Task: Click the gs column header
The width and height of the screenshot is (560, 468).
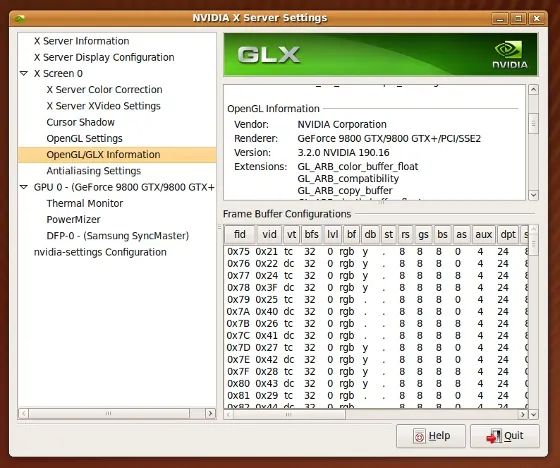Action: [424, 235]
